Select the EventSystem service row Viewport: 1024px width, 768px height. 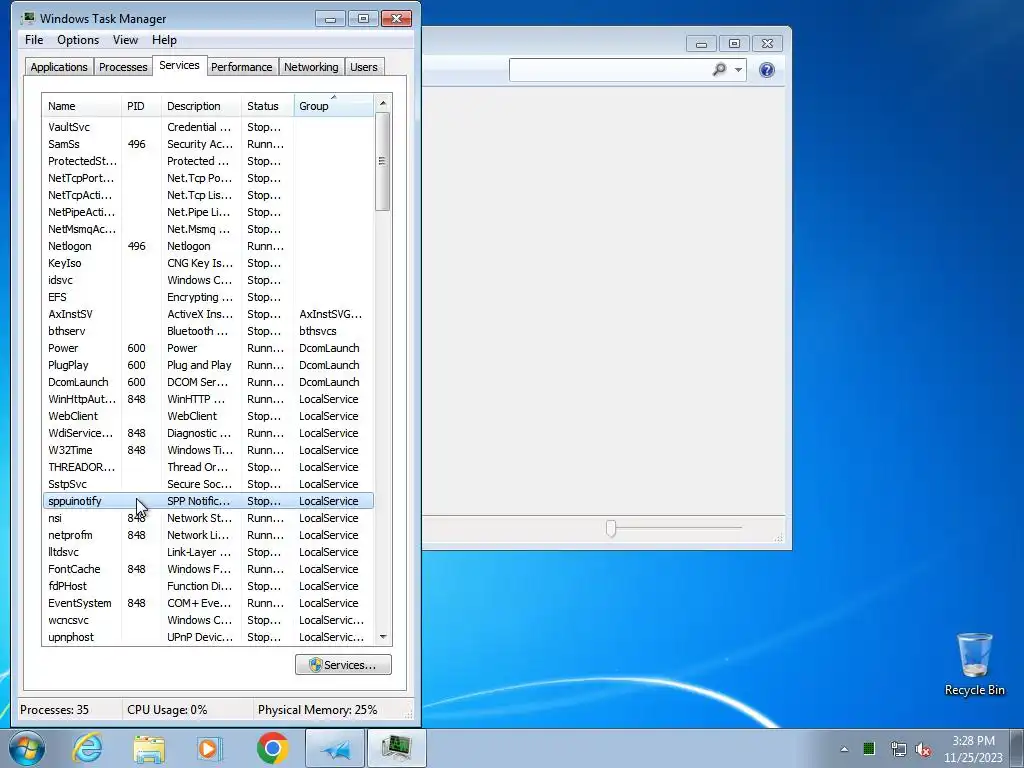click(208, 602)
